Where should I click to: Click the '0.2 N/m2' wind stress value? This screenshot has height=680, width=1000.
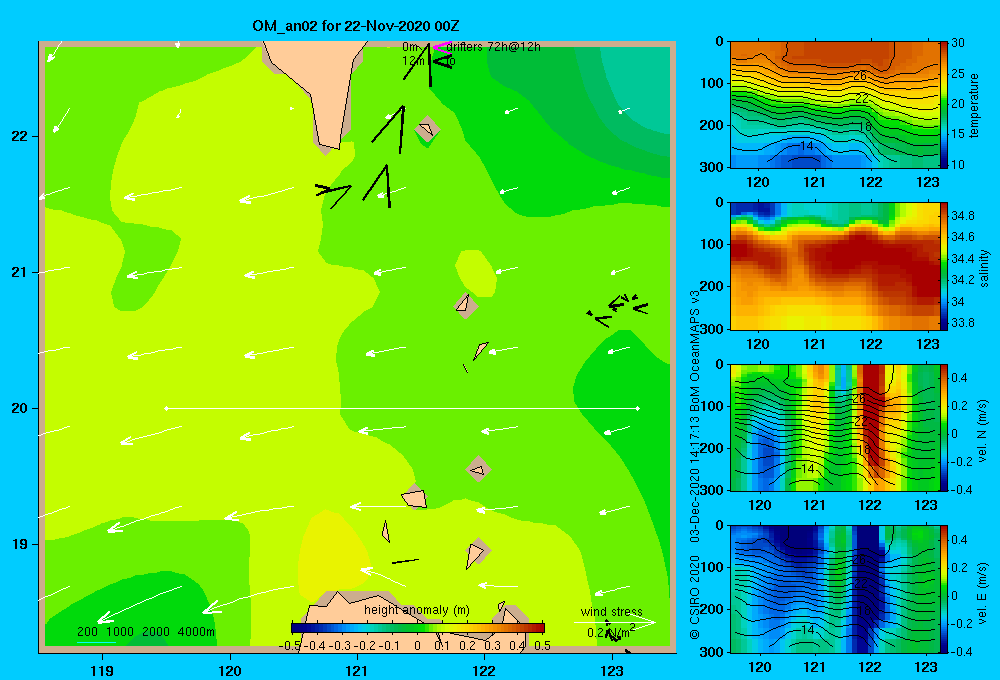[611, 632]
